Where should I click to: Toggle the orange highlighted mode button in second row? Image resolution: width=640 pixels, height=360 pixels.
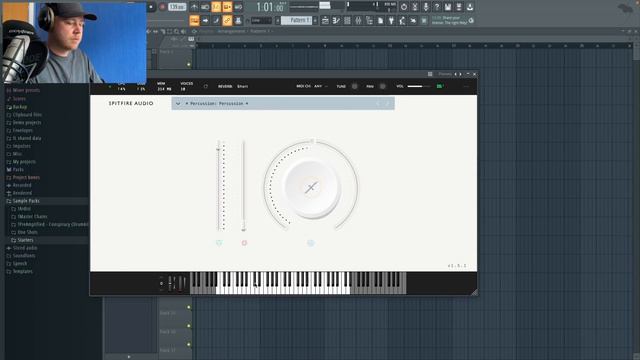[x=194, y=20]
